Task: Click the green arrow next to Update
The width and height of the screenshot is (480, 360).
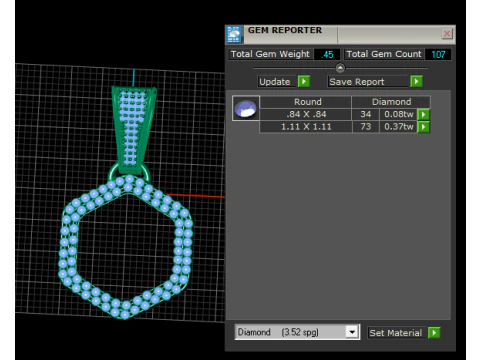Action: pos(304,81)
